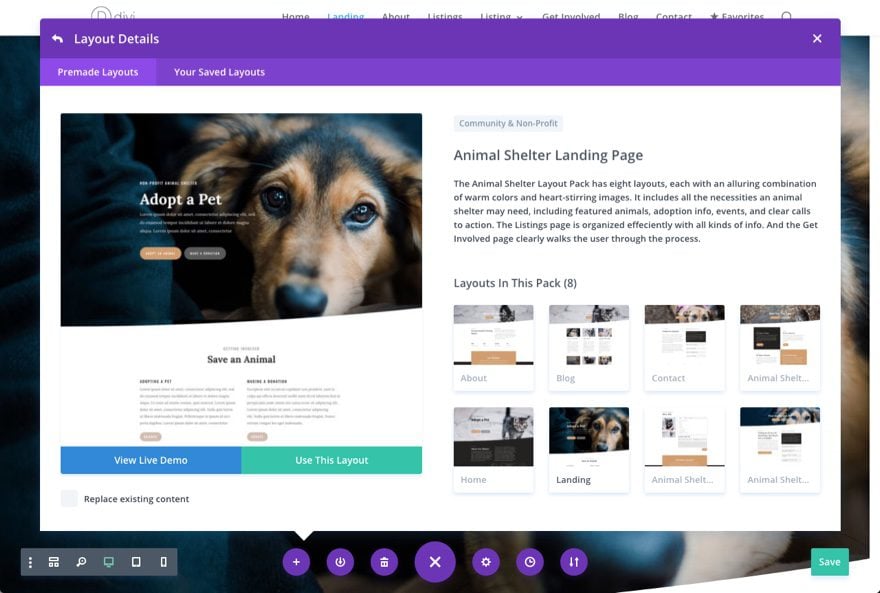Image resolution: width=880 pixels, height=593 pixels.
Task: Click the back arrow beside Layout Details
Action: pyautogui.click(x=57, y=39)
